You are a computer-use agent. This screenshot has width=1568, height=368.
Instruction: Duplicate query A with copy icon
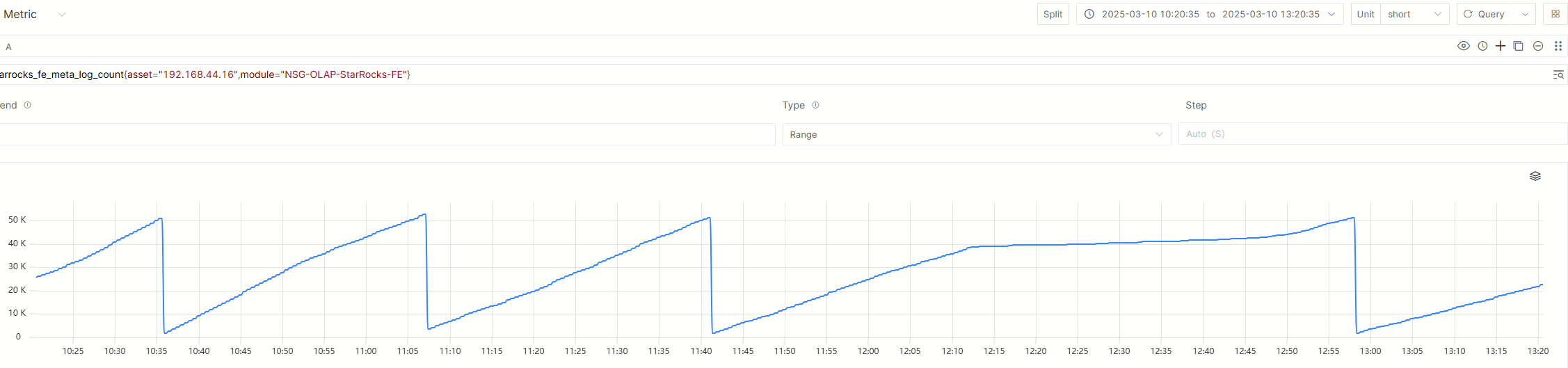1519,46
